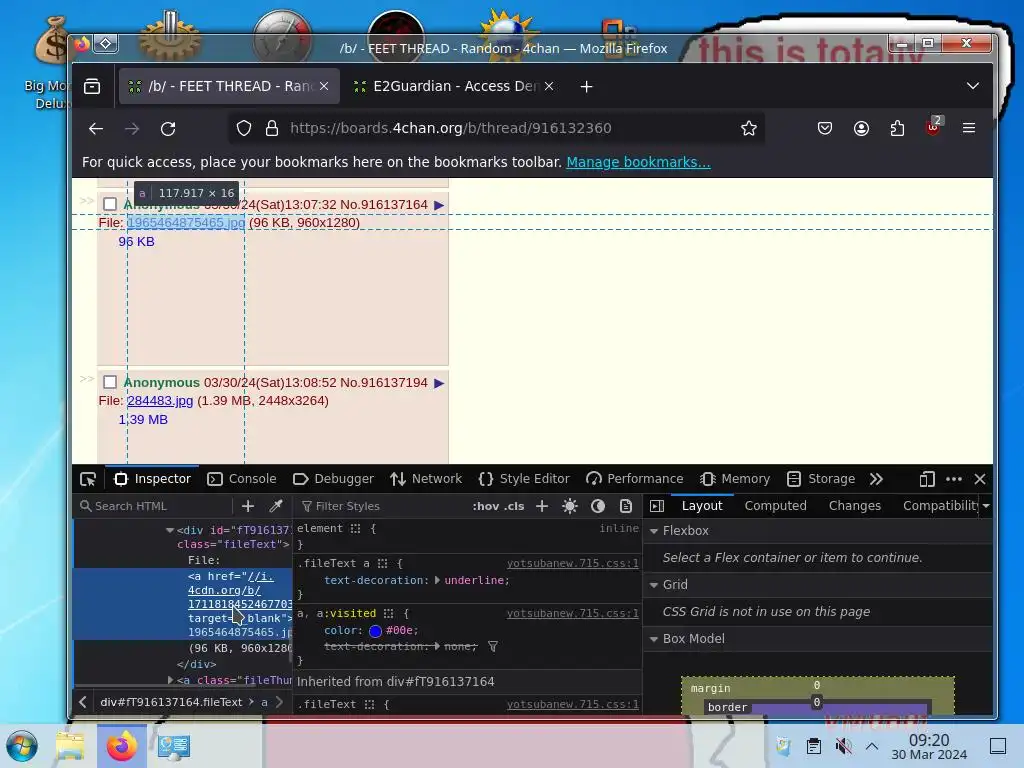Open first yotsubanew.715.css:1 source link
This screenshot has width=1024, height=768.
click(x=573, y=563)
